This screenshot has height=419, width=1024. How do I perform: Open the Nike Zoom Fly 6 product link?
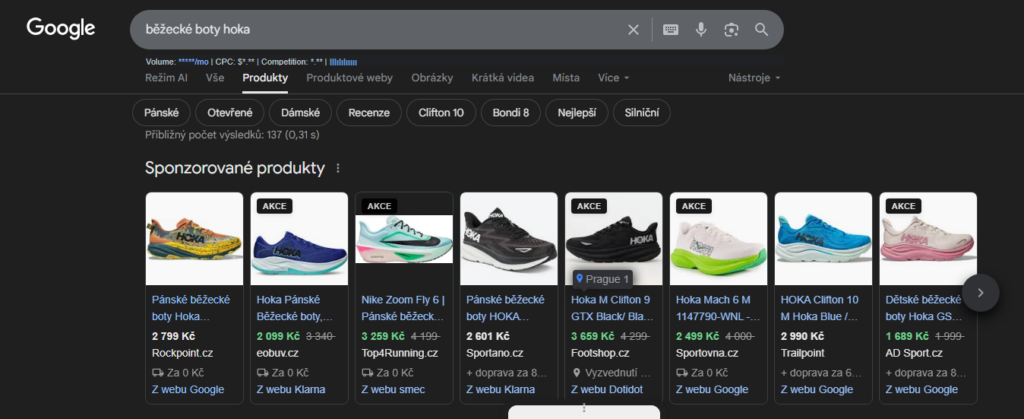(400, 306)
